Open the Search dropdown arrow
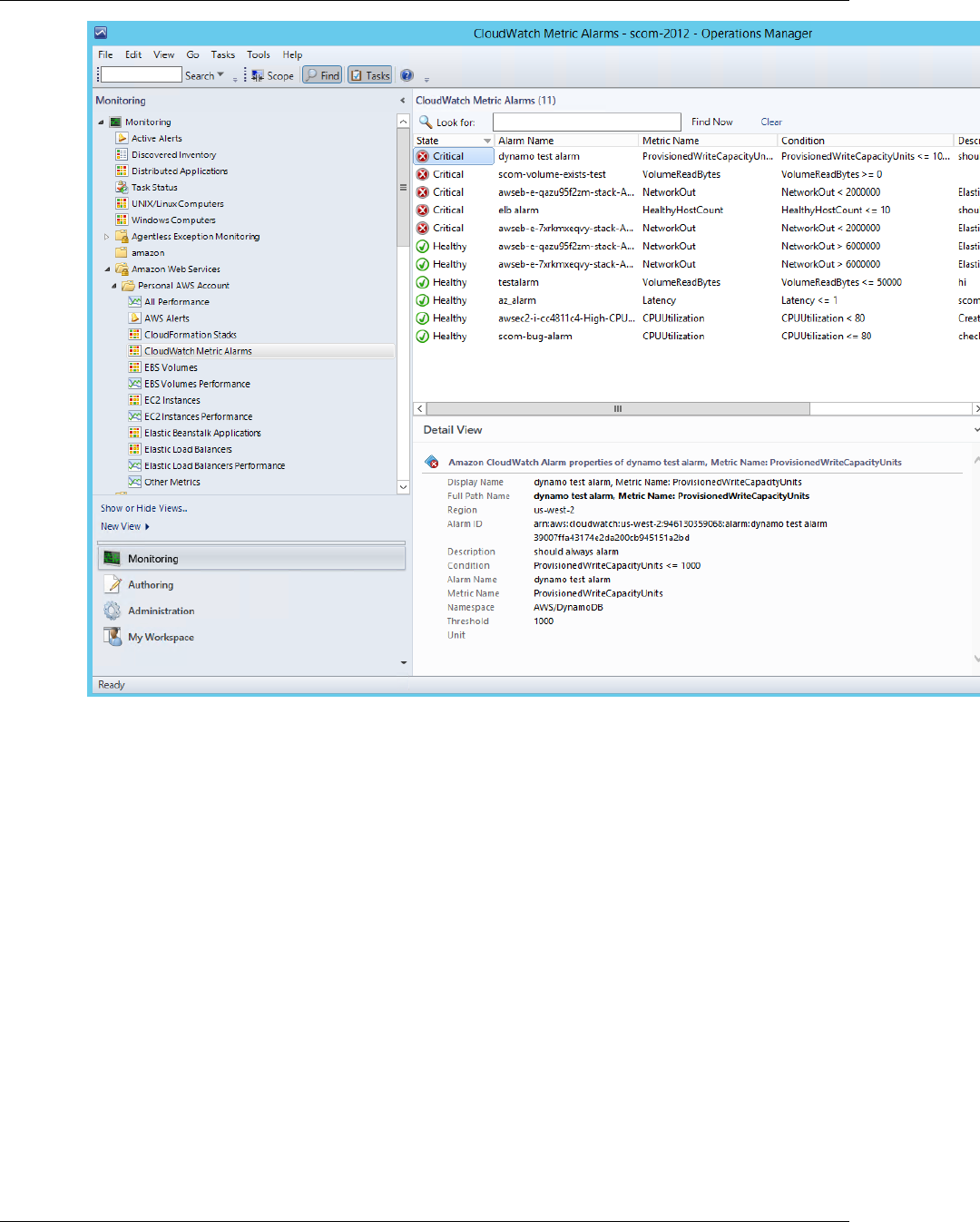This screenshot has width=980, height=1222. click(220, 74)
